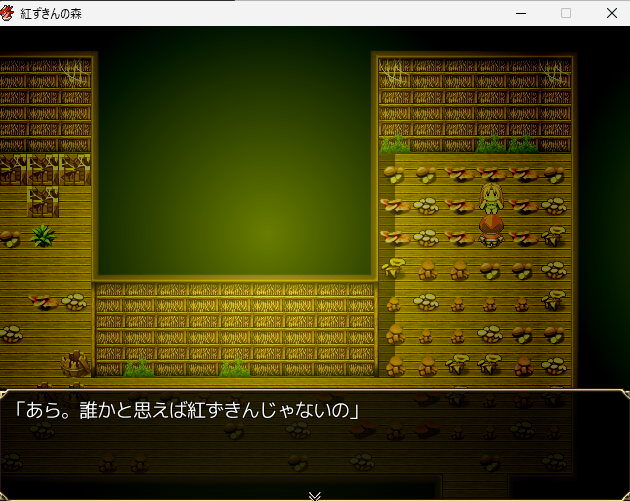Click the dialogue text 「あら。誰かと思えば紅ずきんじゃないの」

pyautogui.click(x=186, y=411)
